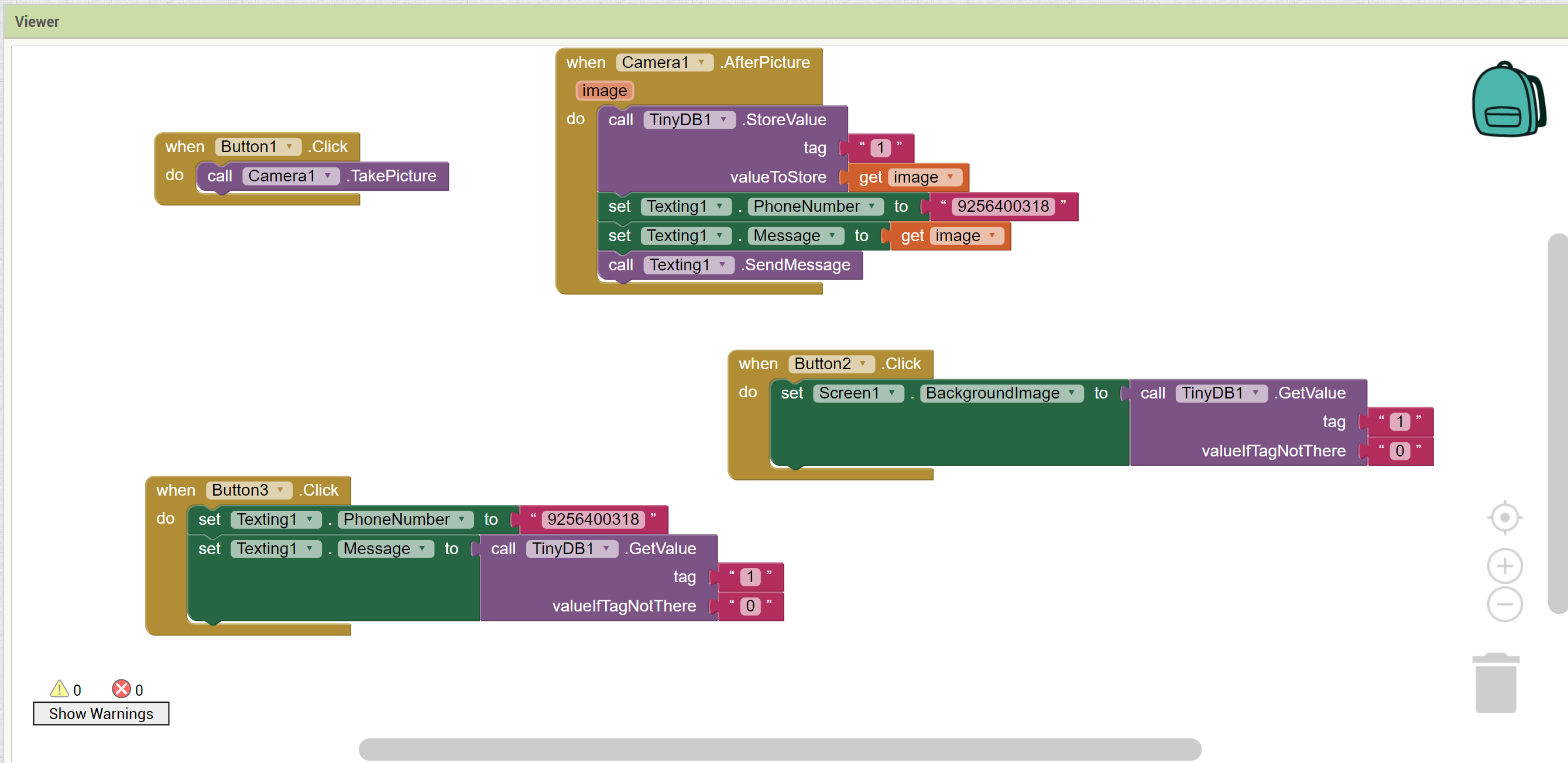1568x763 pixels.
Task: Click the yellow warning triangle icon
Action: [x=59, y=689]
